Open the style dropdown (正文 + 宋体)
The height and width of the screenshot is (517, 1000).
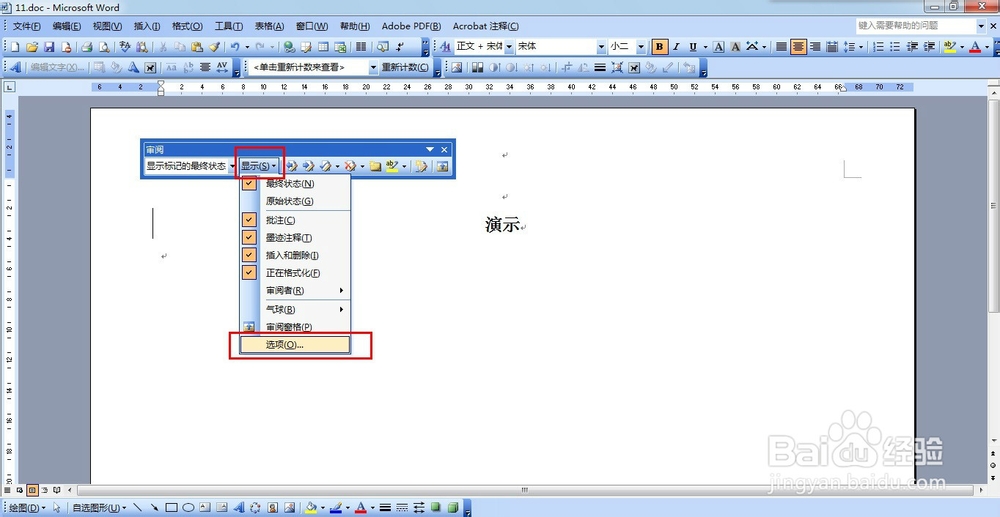pos(509,47)
